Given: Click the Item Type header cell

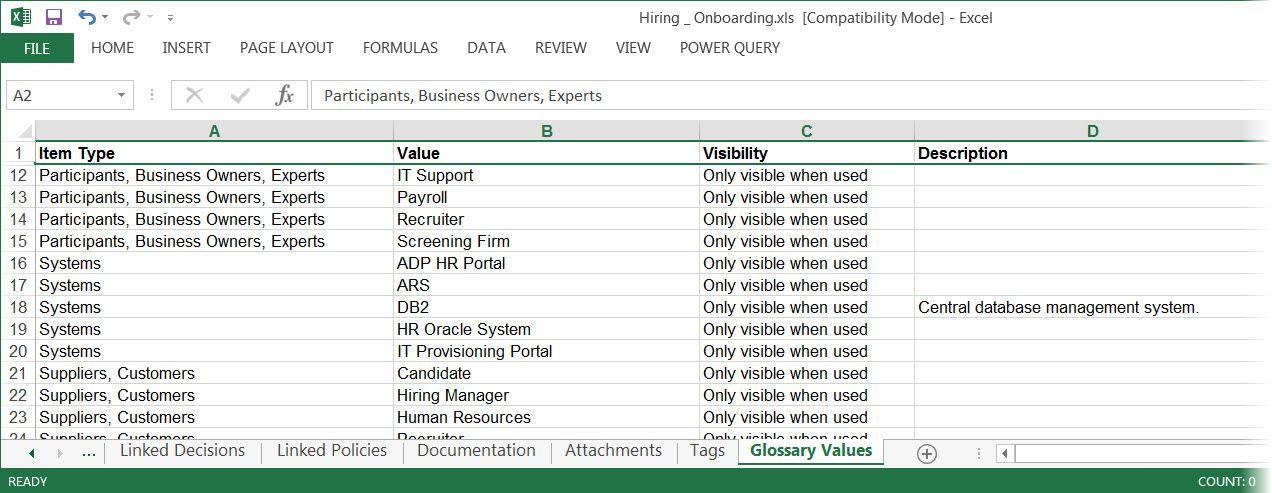Looking at the screenshot, I should (x=214, y=153).
